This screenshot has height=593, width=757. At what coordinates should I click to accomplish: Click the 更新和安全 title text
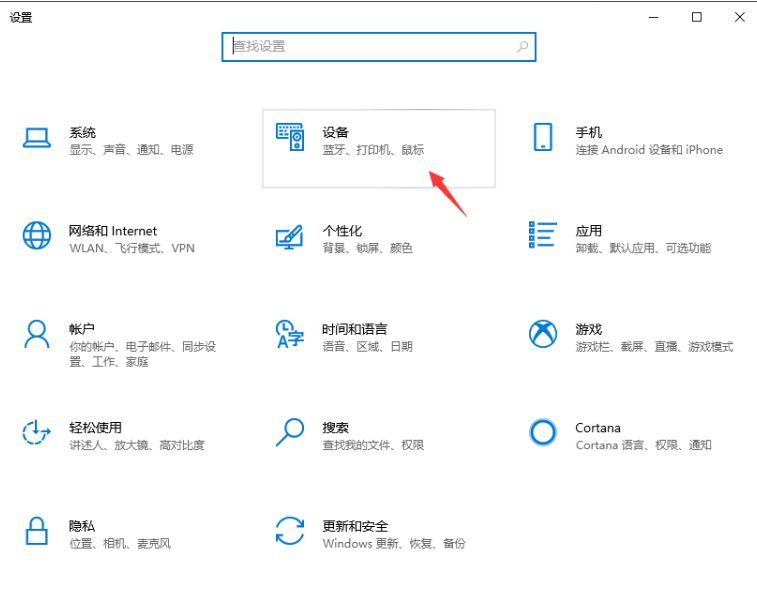pos(355,526)
